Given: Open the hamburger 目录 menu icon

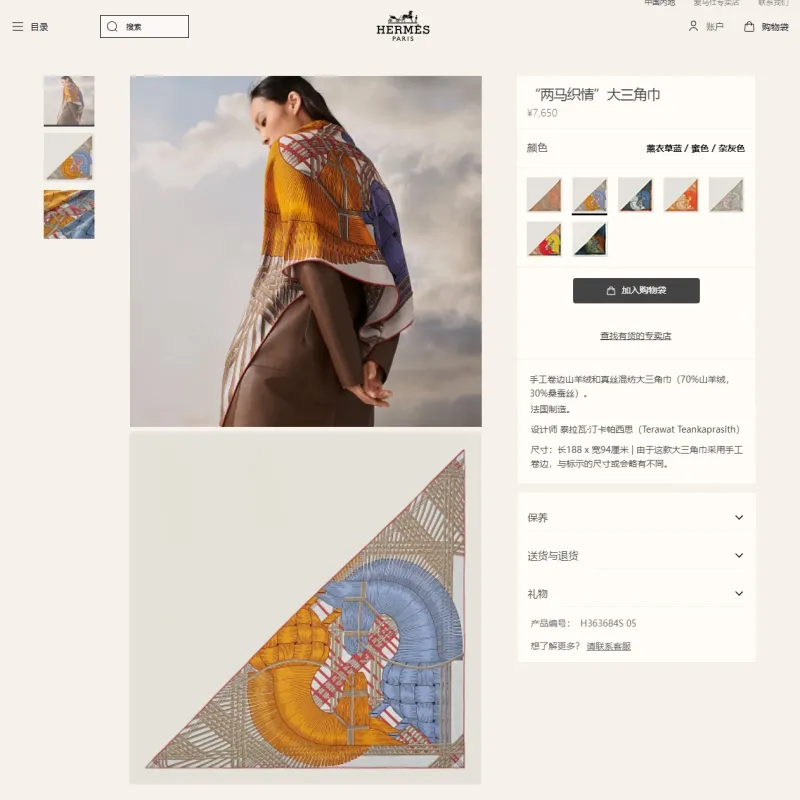Looking at the screenshot, I should [17, 27].
